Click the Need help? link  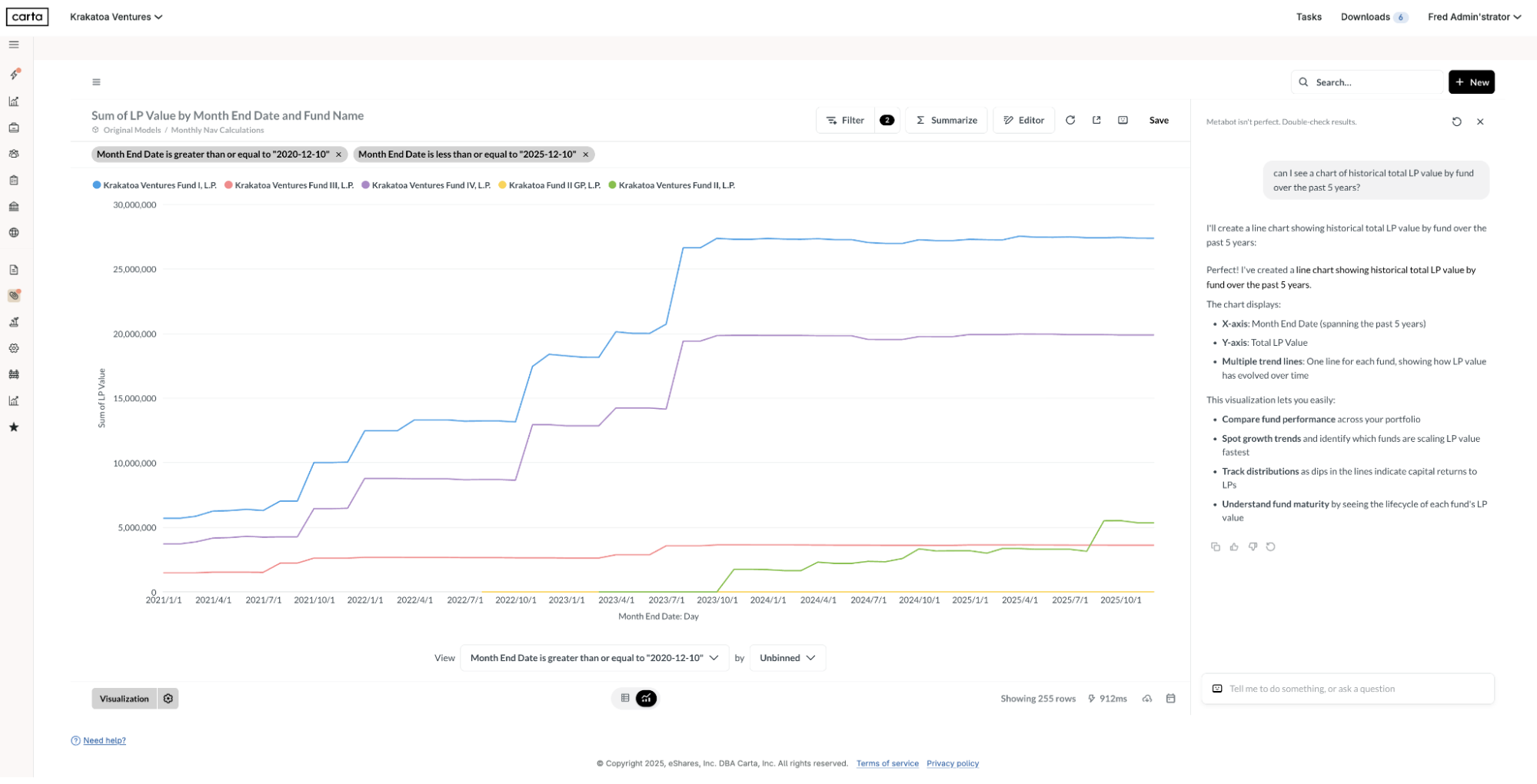point(104,740)
